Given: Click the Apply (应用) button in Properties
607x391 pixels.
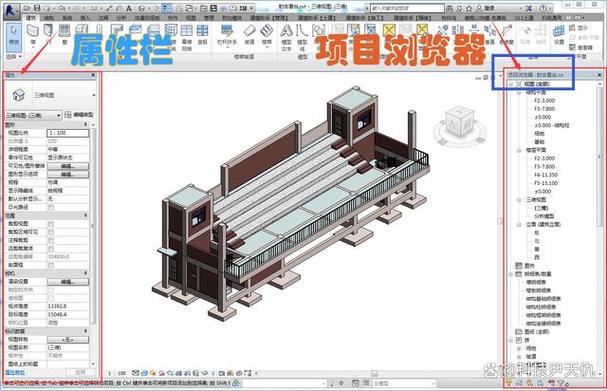Looking at the screenshot, I should (81, 372).
